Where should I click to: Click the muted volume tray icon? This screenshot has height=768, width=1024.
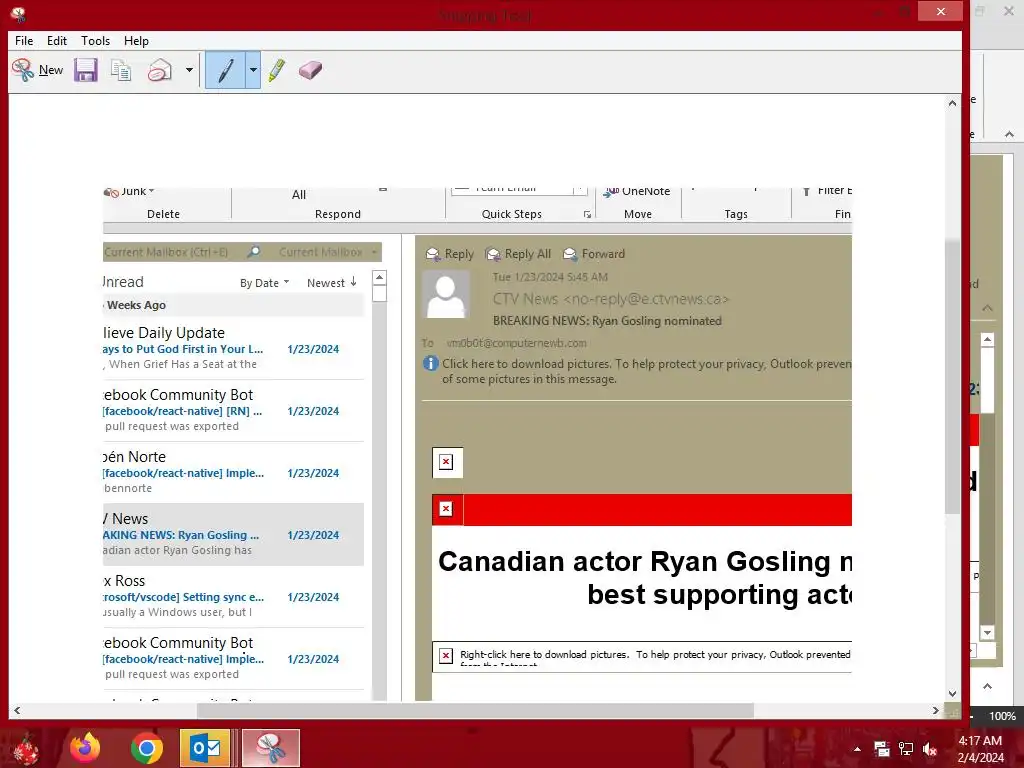(x=930, y=749)
